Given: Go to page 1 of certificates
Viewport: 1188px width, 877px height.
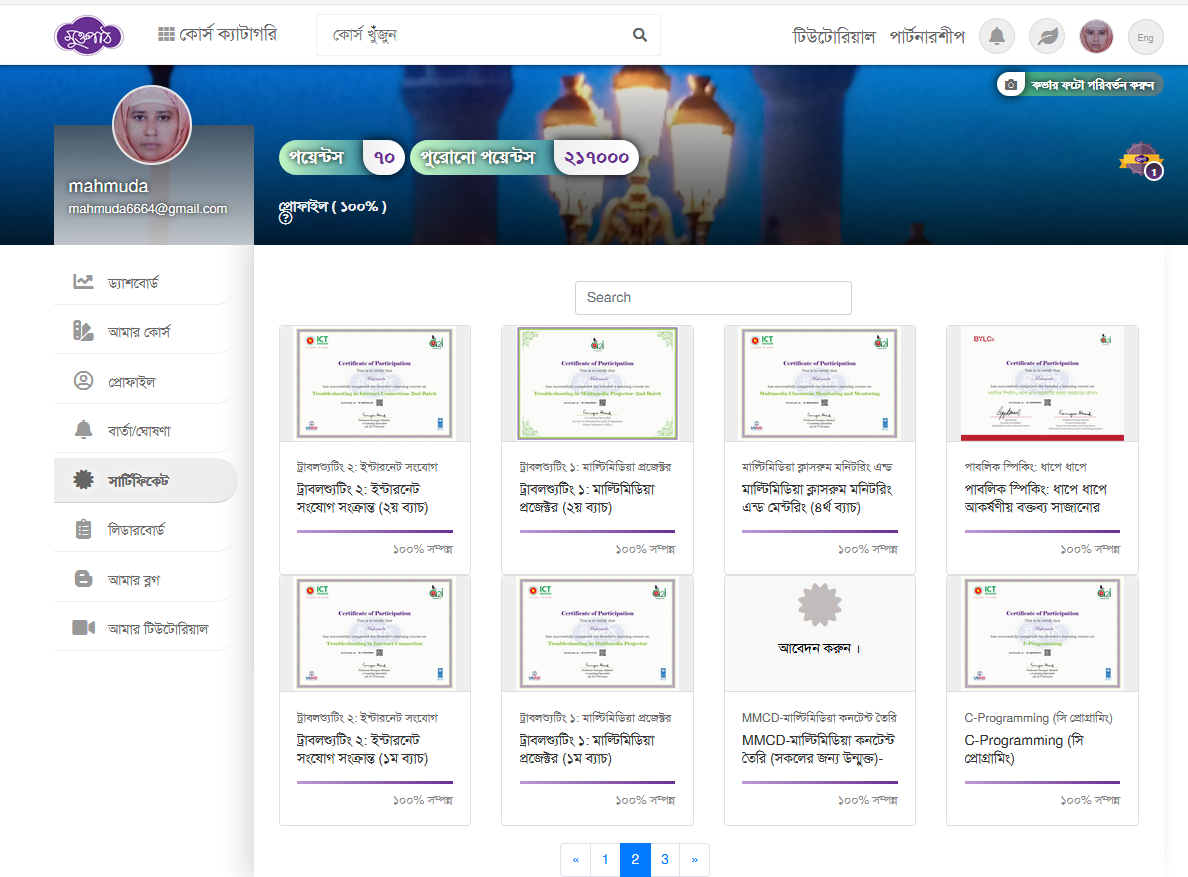Looking at the screenshot, I should pos(605,860).
